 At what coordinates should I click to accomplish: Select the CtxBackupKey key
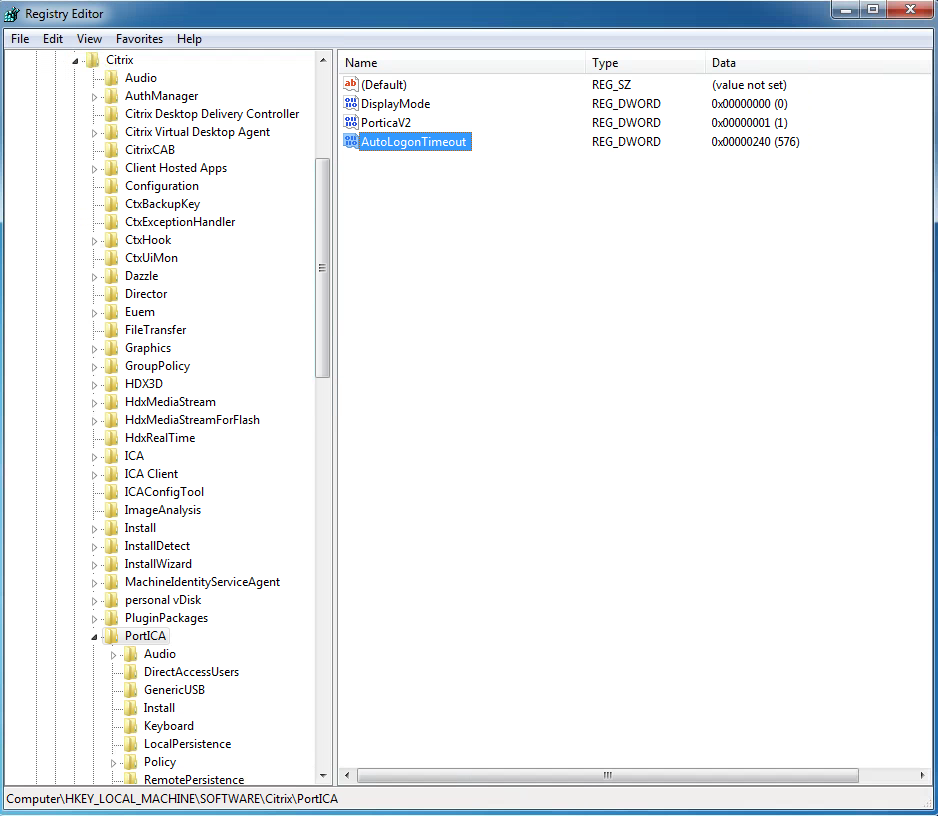click(162, 204)
